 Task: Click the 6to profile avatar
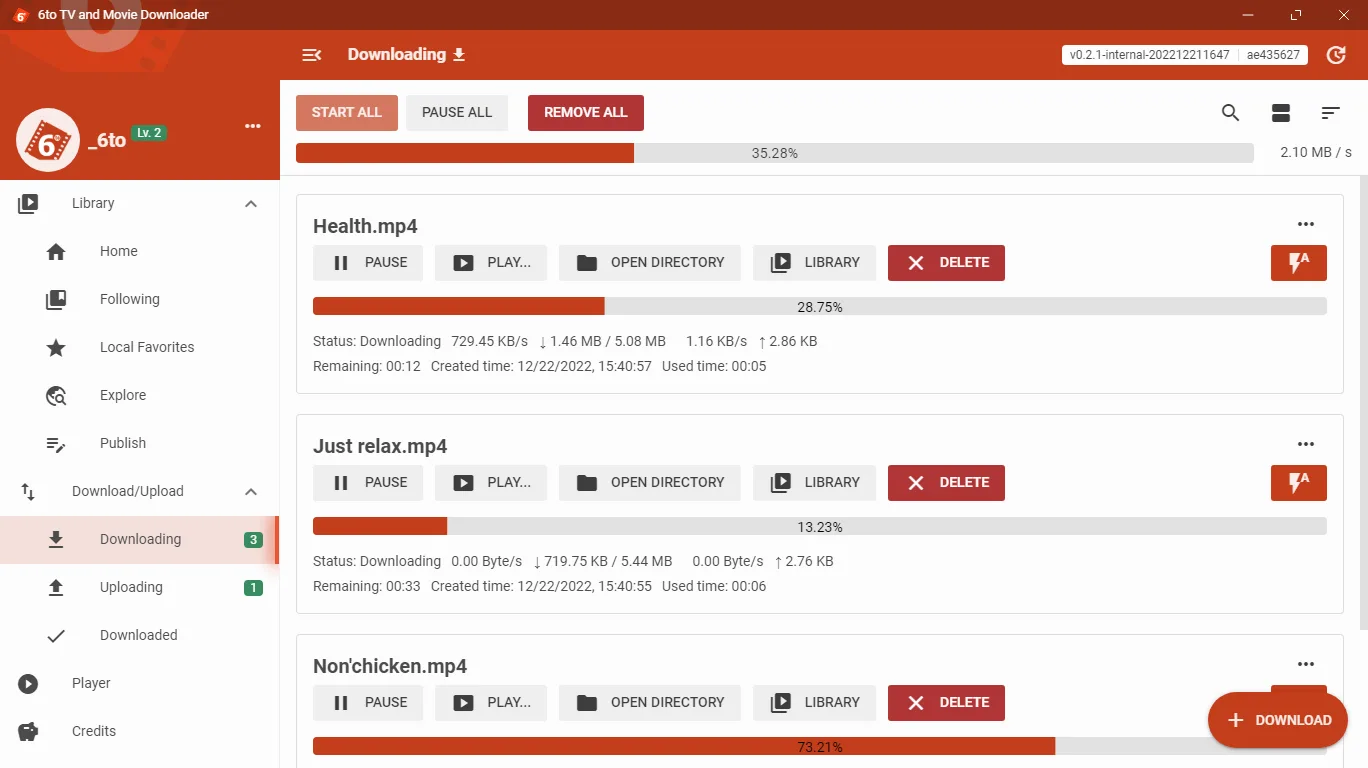coord(48,140)
